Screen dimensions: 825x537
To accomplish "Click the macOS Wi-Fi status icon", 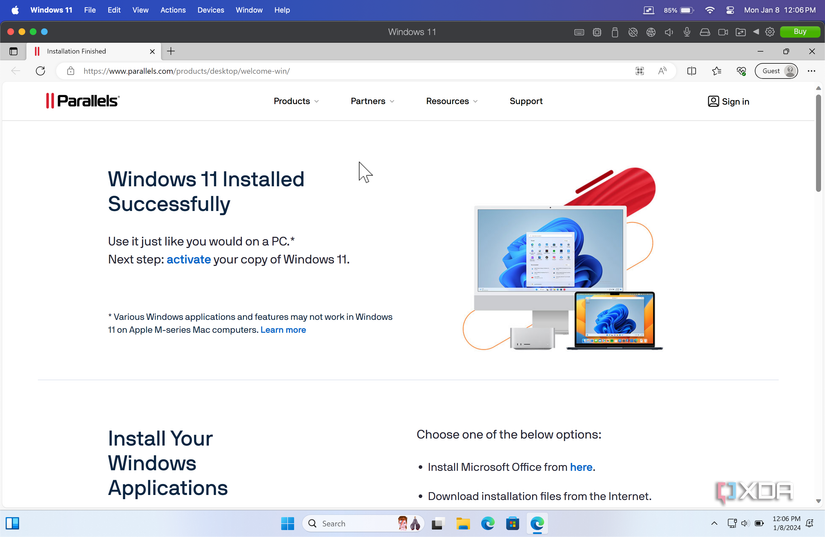I will (x=710, y=10).
